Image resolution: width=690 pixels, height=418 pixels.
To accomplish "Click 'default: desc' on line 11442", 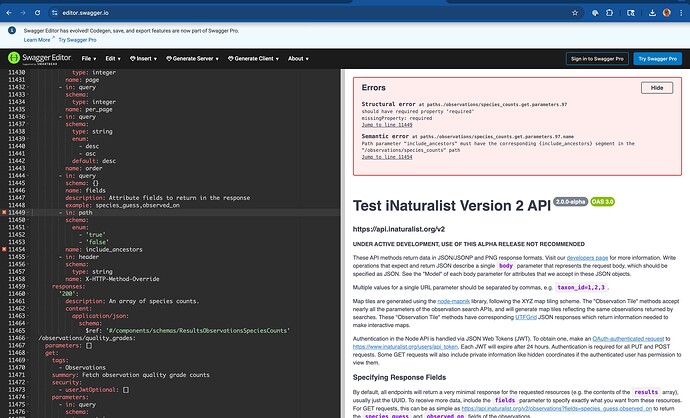I will tap(94, 161).
